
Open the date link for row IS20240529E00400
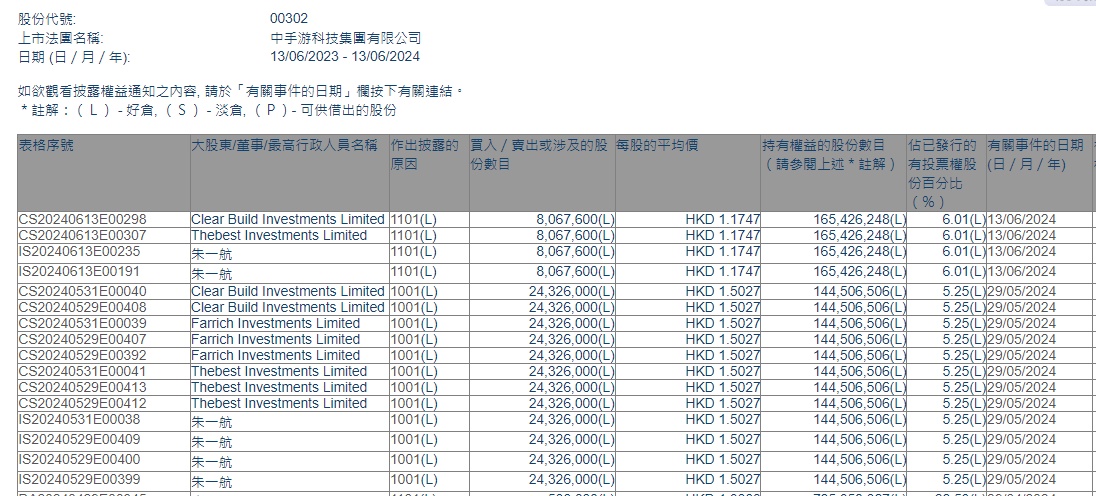point(1021,460)
